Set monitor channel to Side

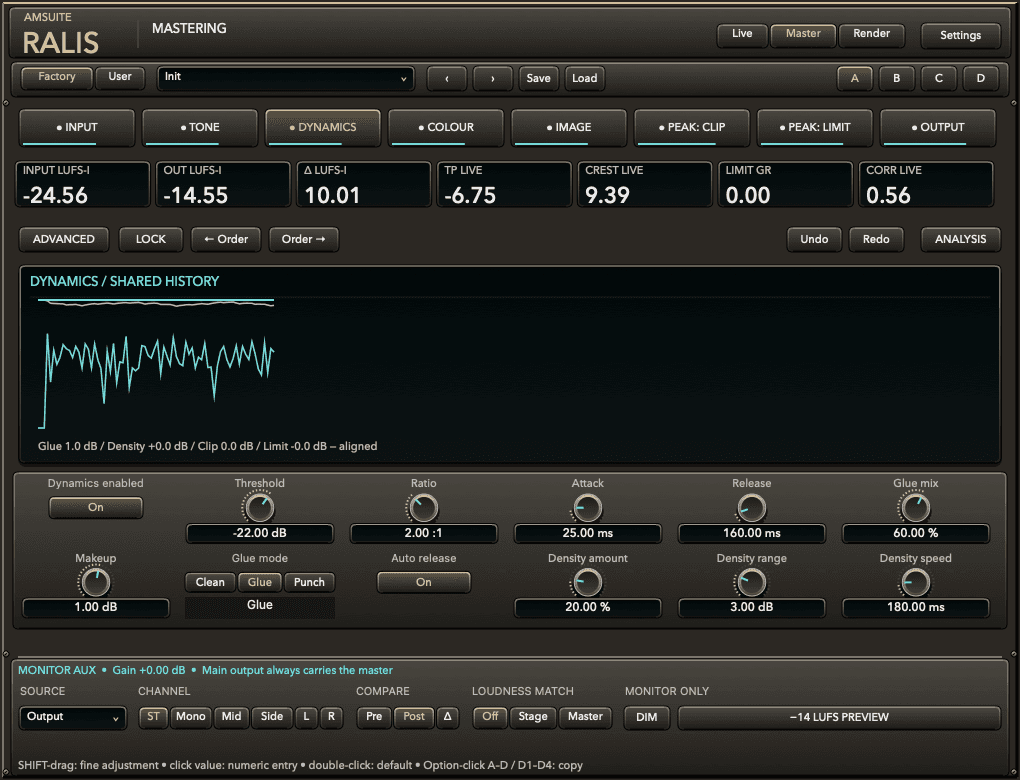tap(271, 716)
